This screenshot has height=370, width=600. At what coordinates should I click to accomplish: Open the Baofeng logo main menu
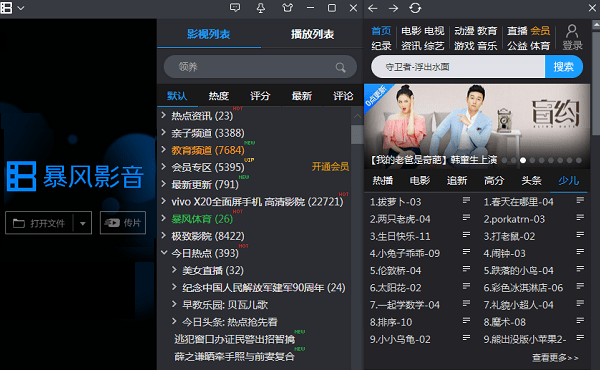(x=7, y=8)
